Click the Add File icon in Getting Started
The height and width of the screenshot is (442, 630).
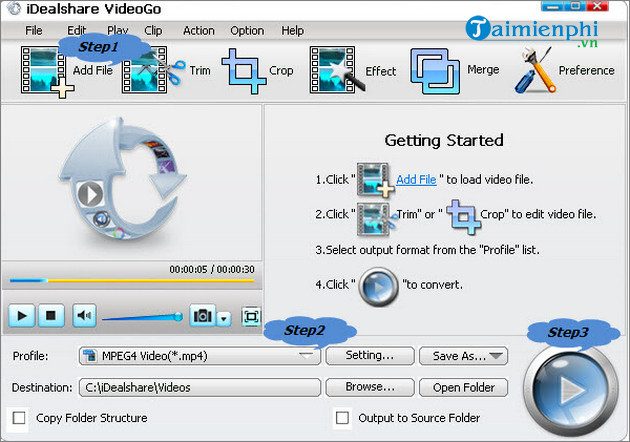pos(375,180)
